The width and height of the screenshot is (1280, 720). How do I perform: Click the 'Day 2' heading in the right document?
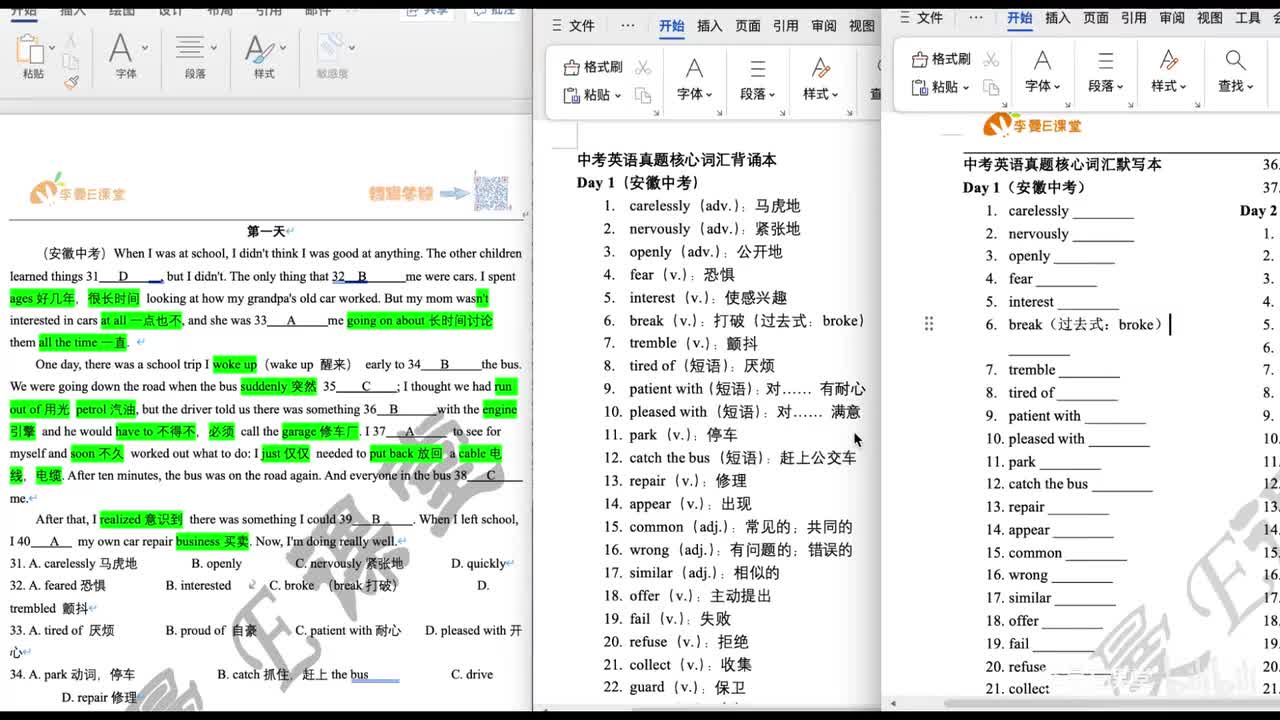click(1258, 211)
